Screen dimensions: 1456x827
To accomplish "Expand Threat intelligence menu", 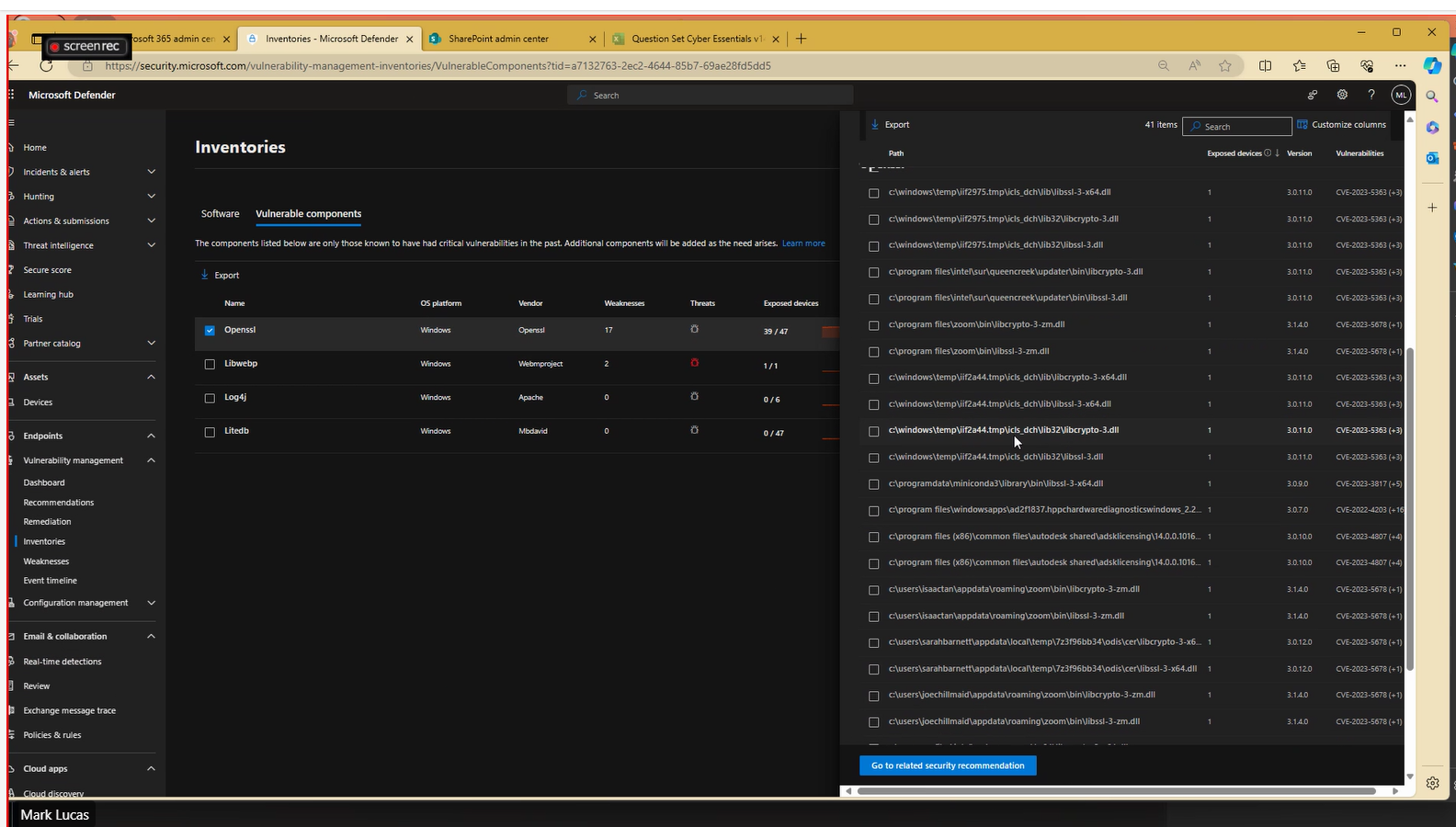I will coord(152,245).
